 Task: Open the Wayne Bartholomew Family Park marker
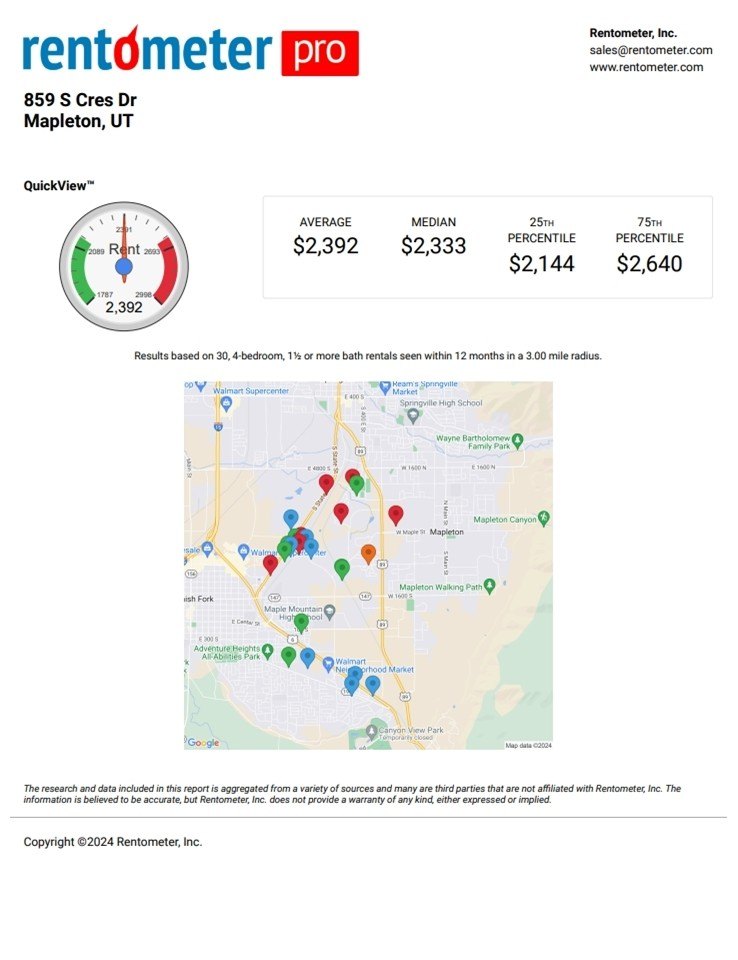click(517, 440)
